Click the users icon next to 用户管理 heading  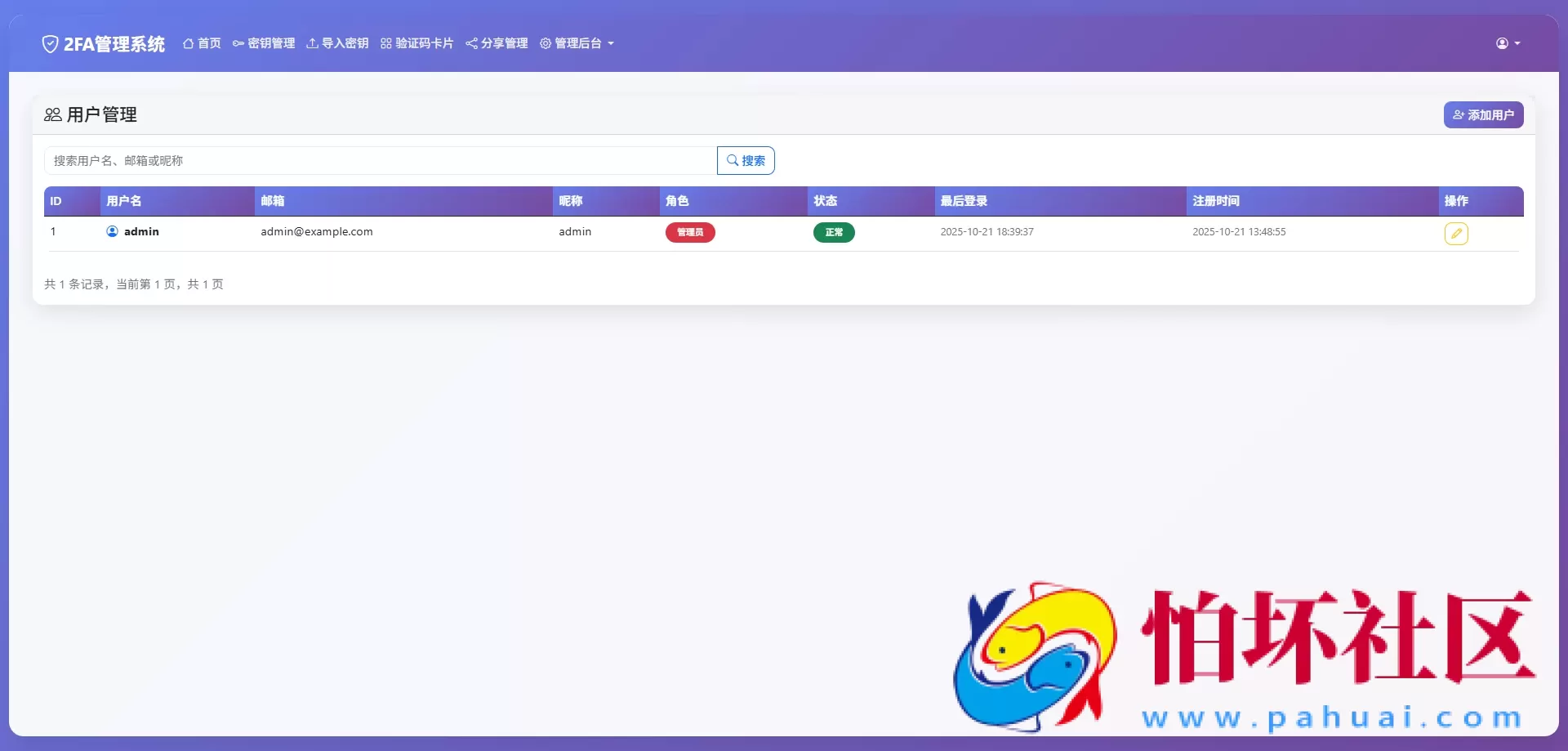point(52,114)
